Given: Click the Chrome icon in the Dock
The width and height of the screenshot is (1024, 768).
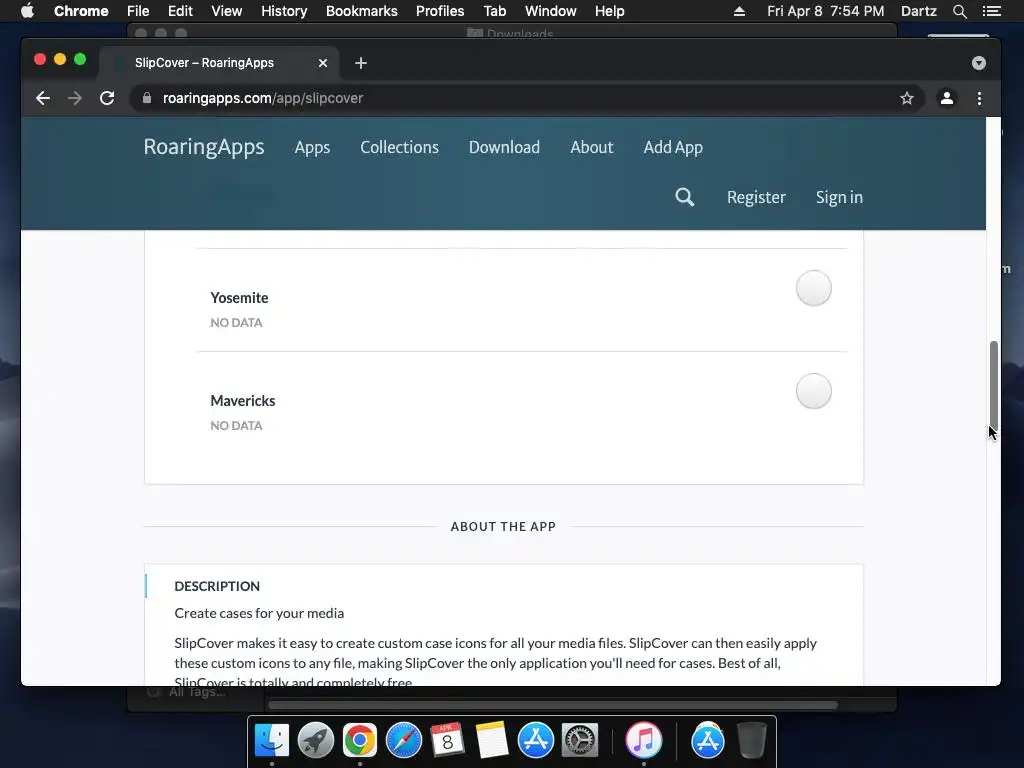Looking at the screenshot, I should (360, 740).
